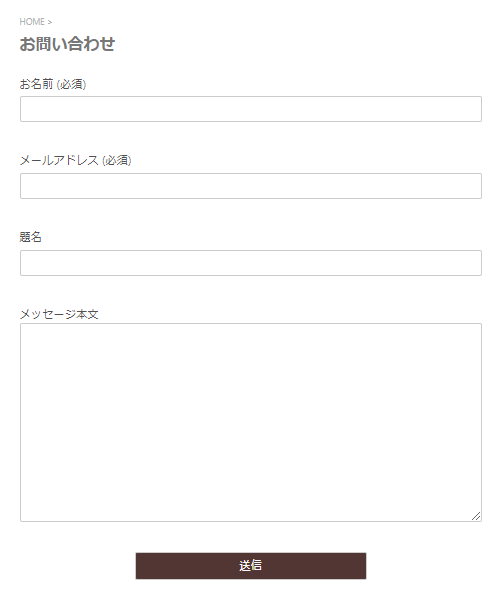Click the breadcrumb separator arrow after HOME
The image size is (501, 596).
pos(49,22)
